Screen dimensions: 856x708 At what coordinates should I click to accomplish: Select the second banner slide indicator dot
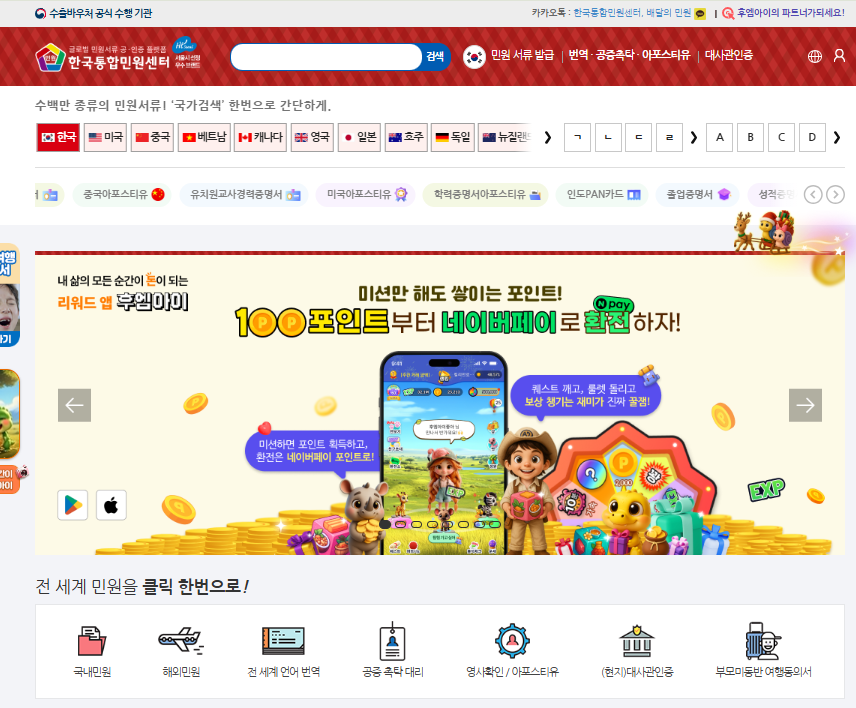(401, 524)
